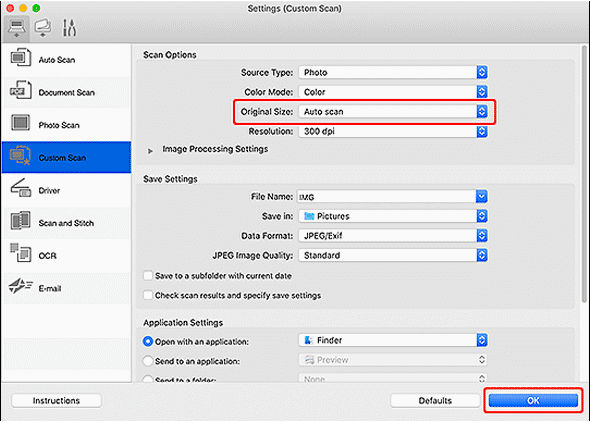Select the Custom Scan icon
590x422 pixels.
pyautogui.click(x=20, y=156)
